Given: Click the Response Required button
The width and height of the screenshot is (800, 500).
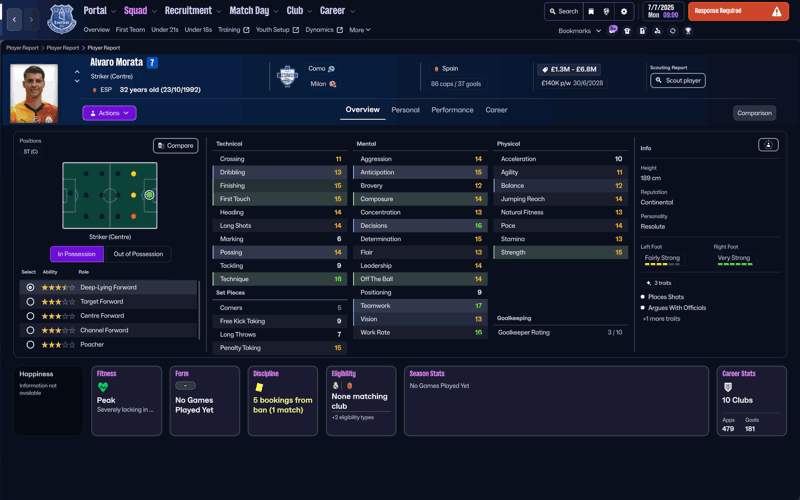Looking at the screenshot, I should 738,11.
